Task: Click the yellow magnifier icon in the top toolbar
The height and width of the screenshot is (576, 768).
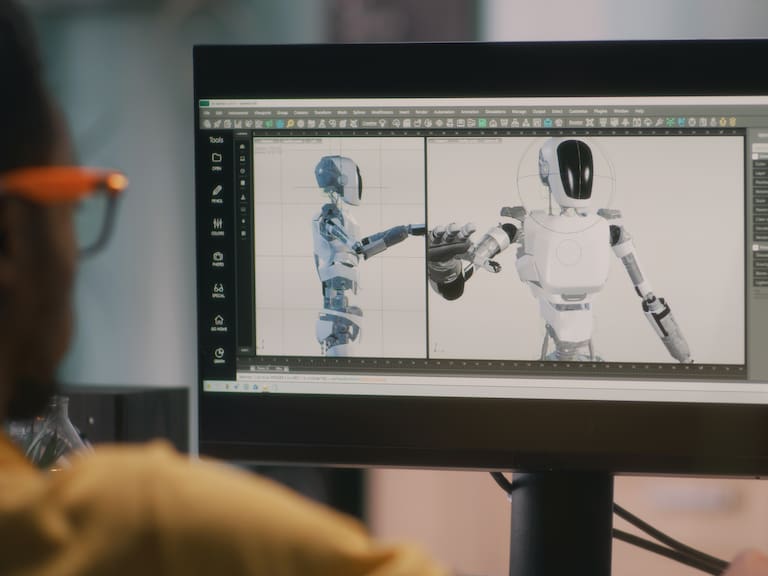Action: point(290,124)
